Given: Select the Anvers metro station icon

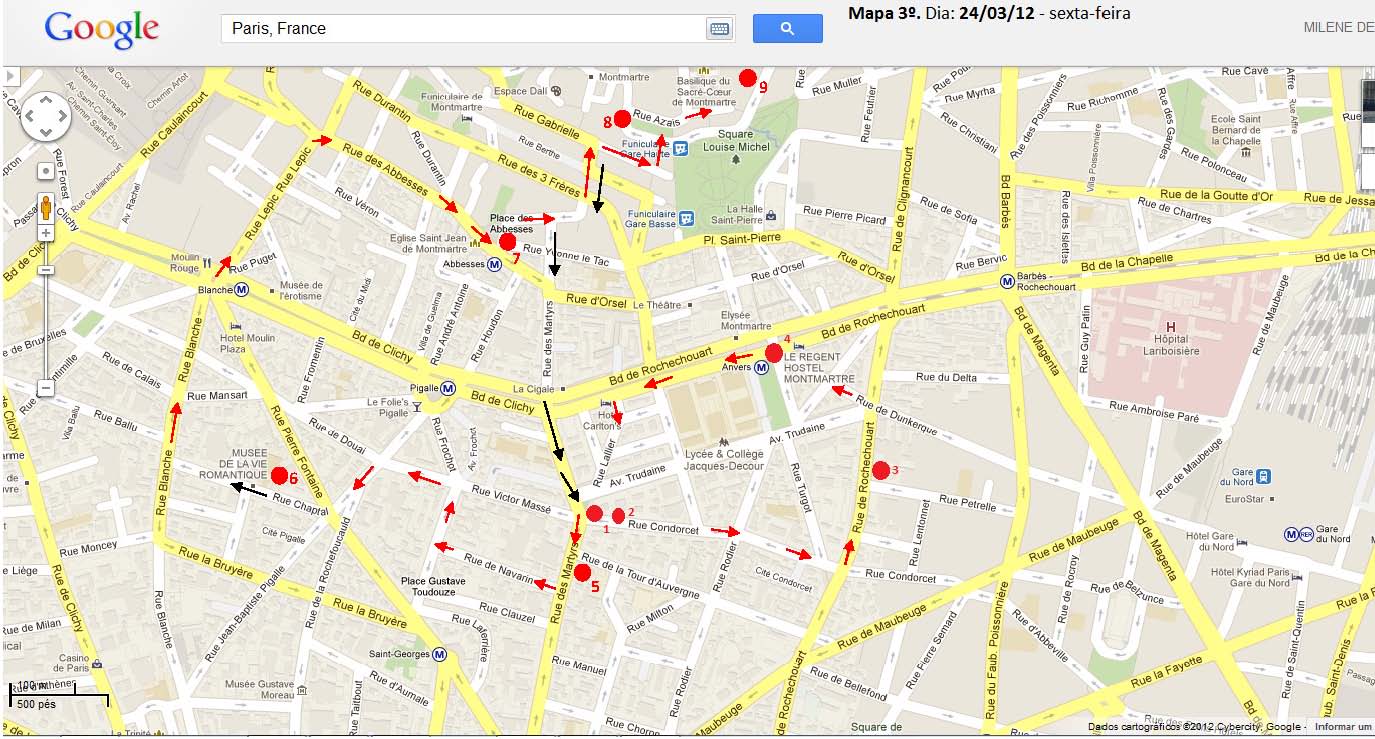Looking at the screenshot, I should [x=762, y=368].
